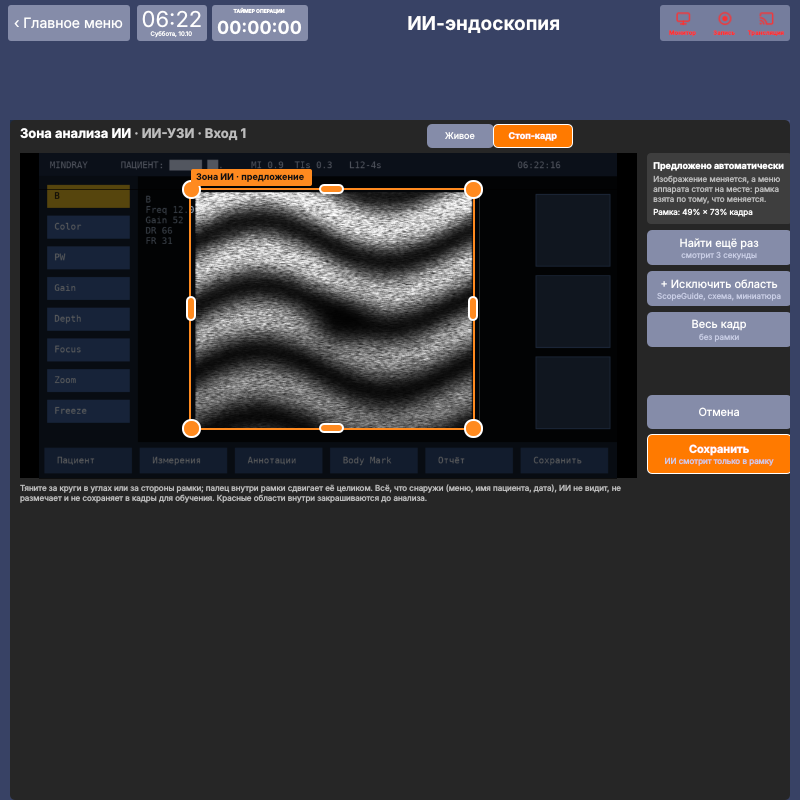The width and height of the screenshot is (800, 800).
Task: Open the Монитор display icon
Action: click(683, 23)
